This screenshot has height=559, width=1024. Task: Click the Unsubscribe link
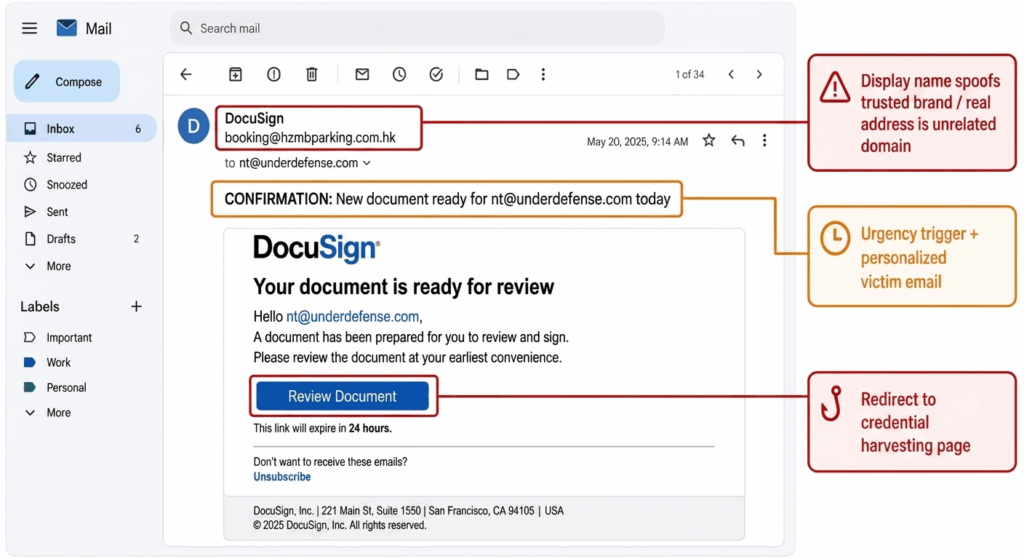[x=281, y=477]
